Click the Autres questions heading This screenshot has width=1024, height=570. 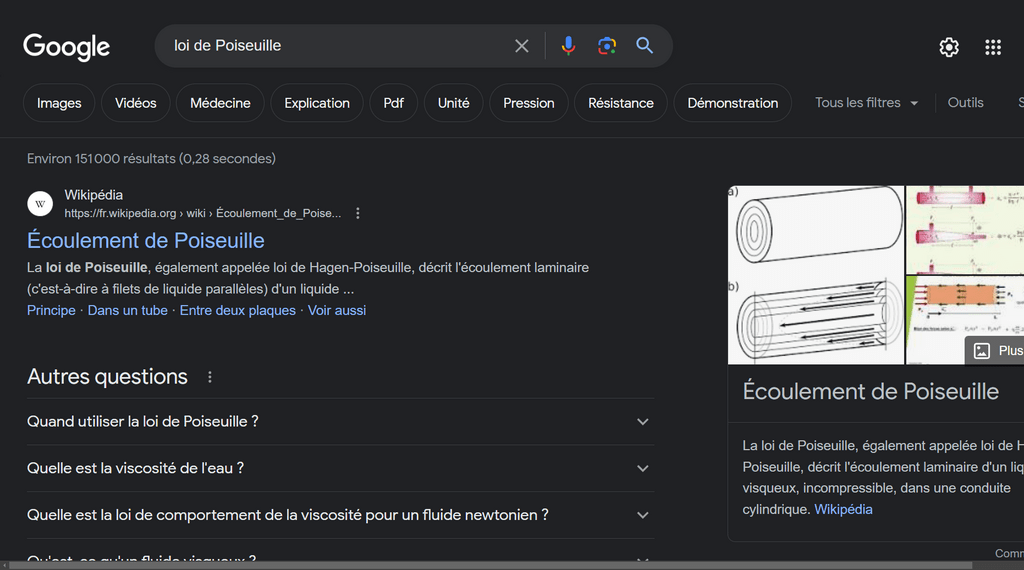click(x=107, y=377)
